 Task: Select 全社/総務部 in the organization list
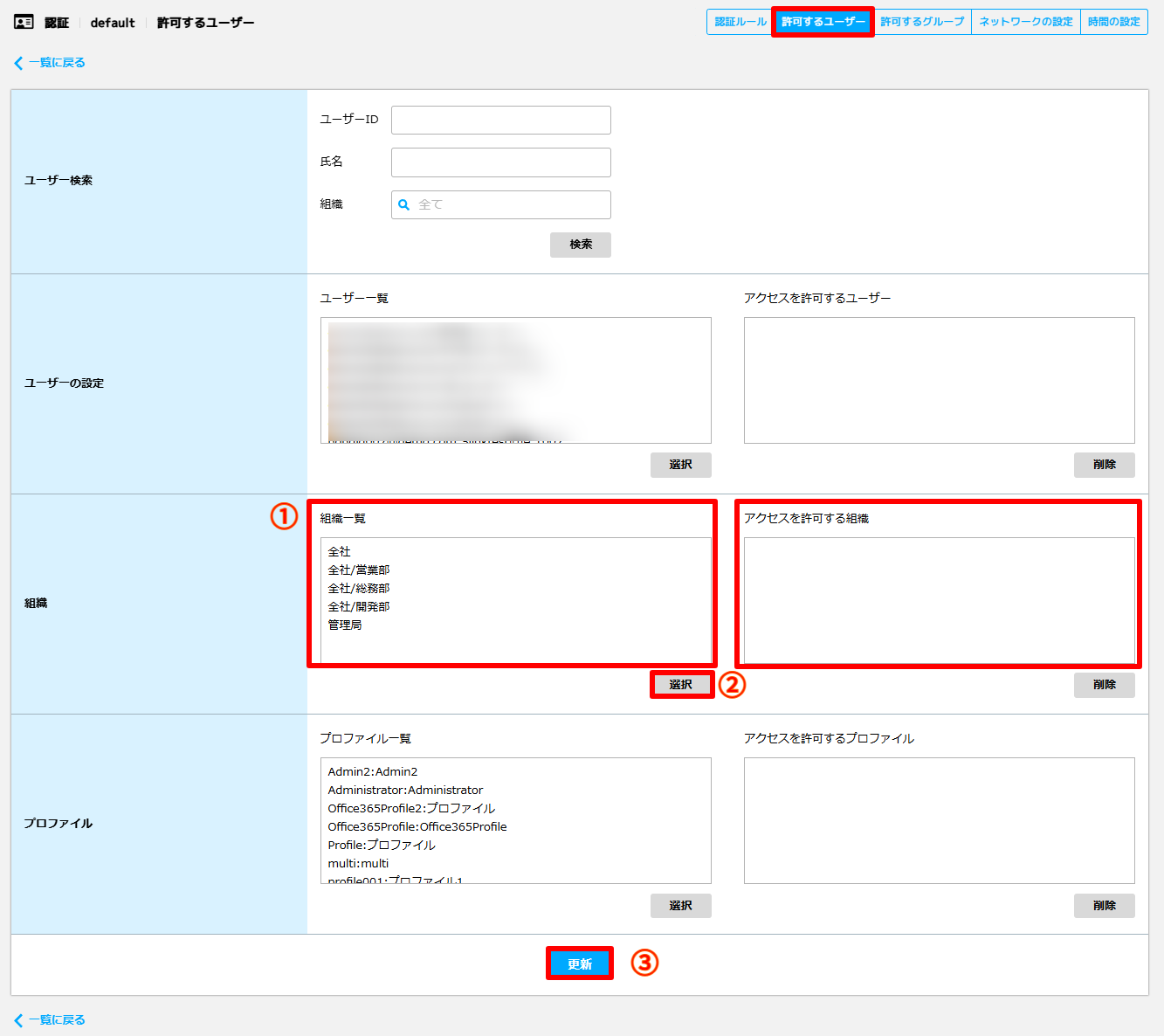[359, 589]
